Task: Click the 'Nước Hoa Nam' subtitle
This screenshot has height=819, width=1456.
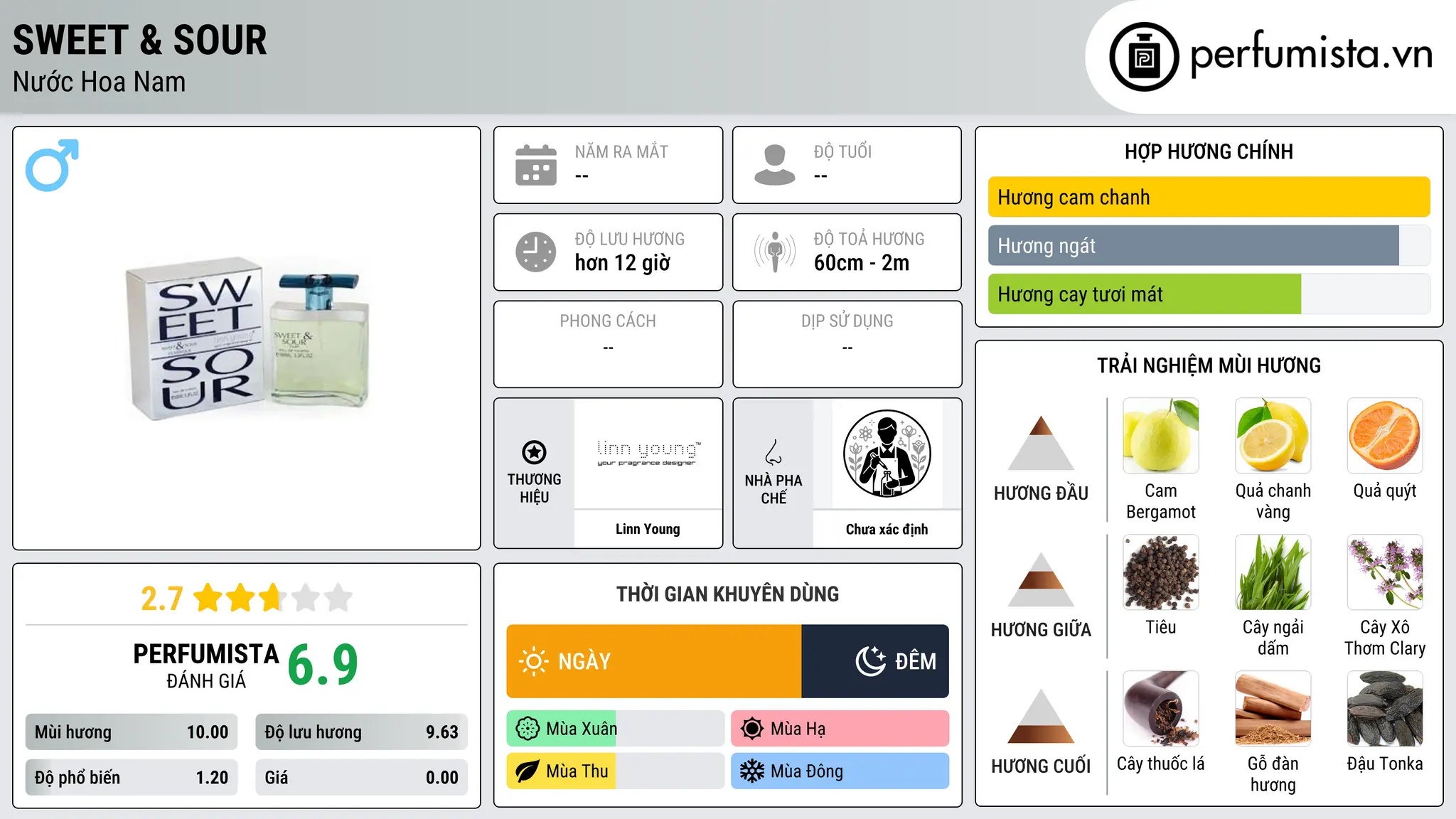Action: 99,82
